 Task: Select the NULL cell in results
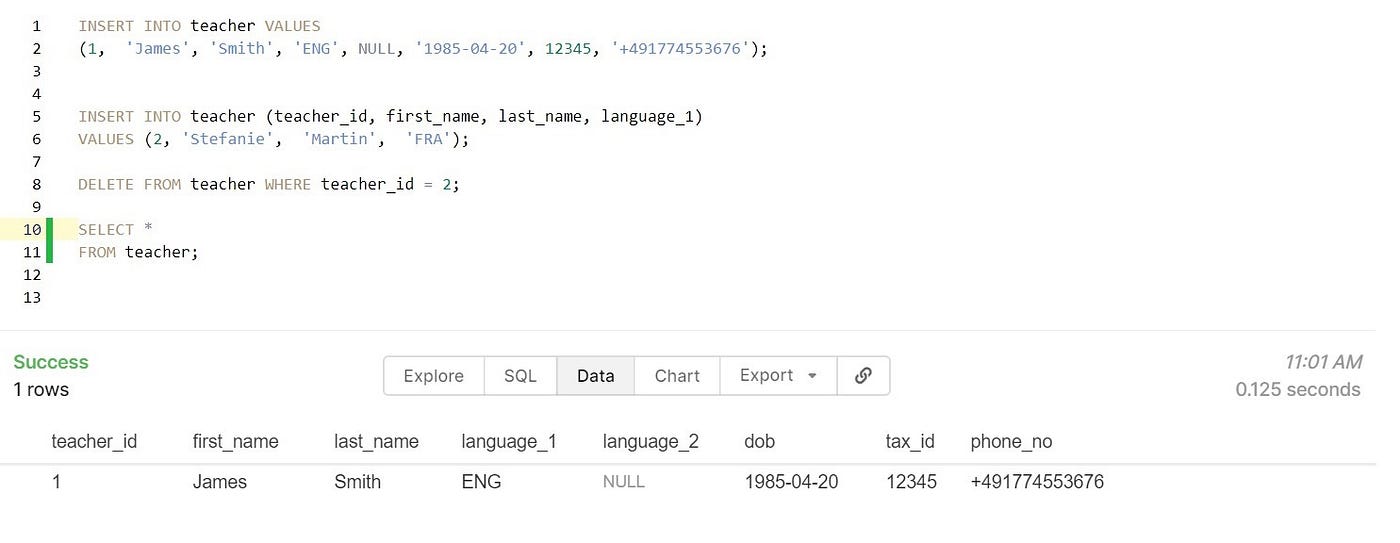[624, 482]
